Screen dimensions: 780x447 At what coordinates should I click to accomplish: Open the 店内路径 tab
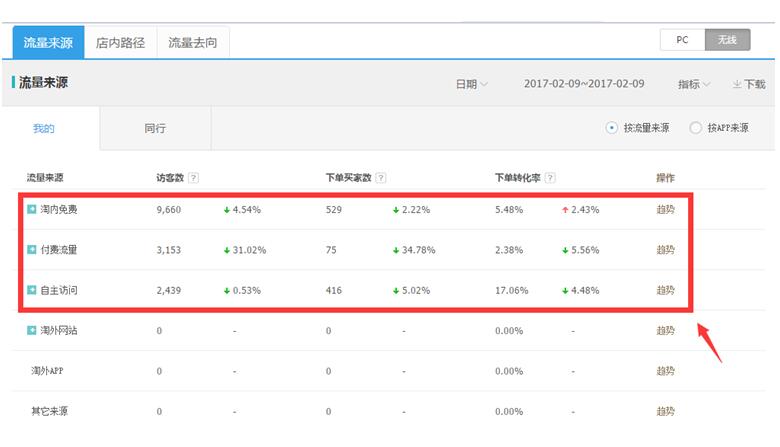tap(120, 43)
